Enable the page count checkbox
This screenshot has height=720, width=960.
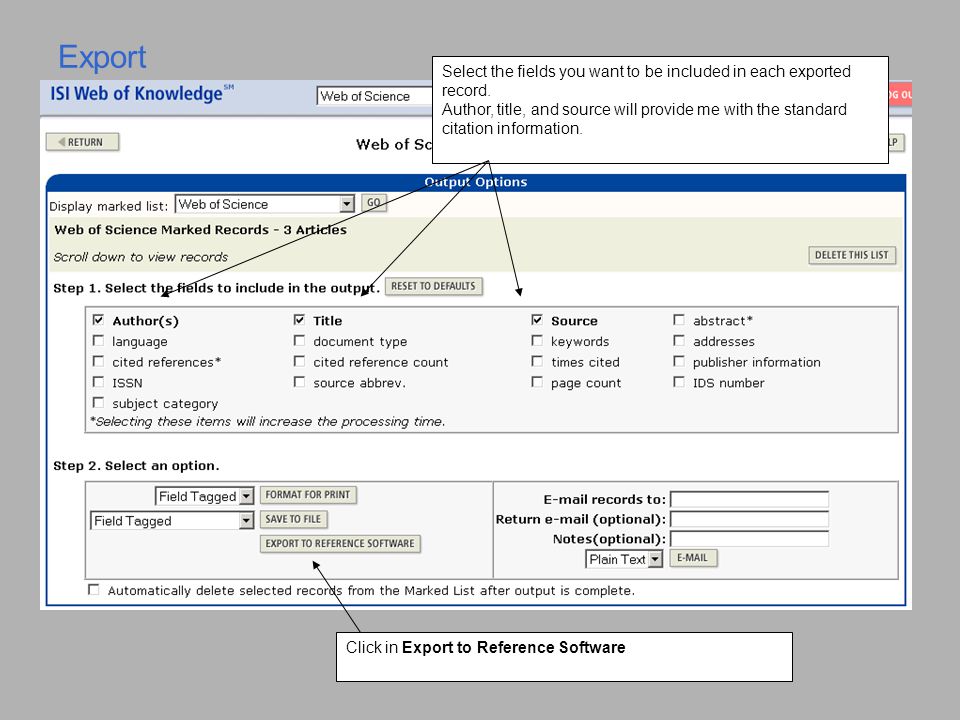click(x=537, y=382)
